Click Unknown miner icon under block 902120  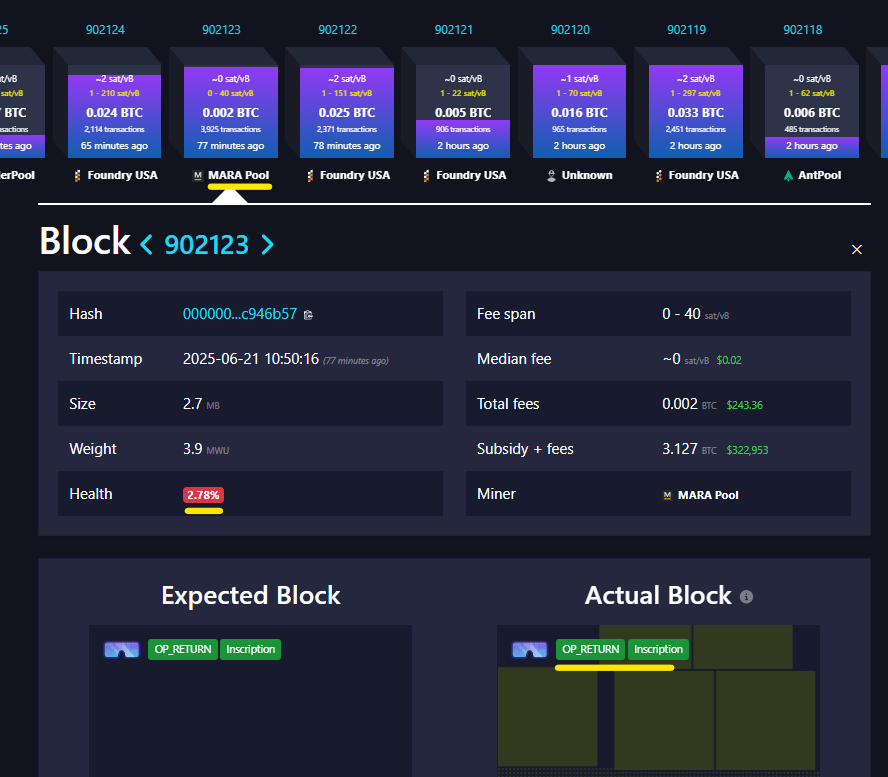coord(551,176)
